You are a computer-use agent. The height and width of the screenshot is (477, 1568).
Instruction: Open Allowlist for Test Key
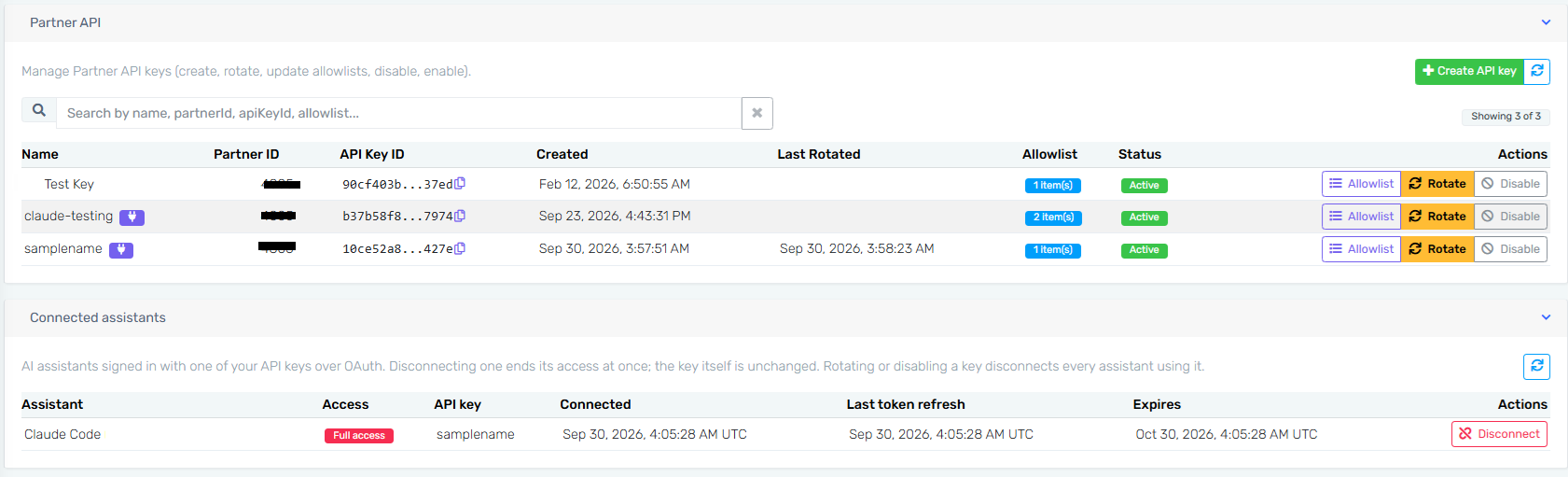point(1361,184)
